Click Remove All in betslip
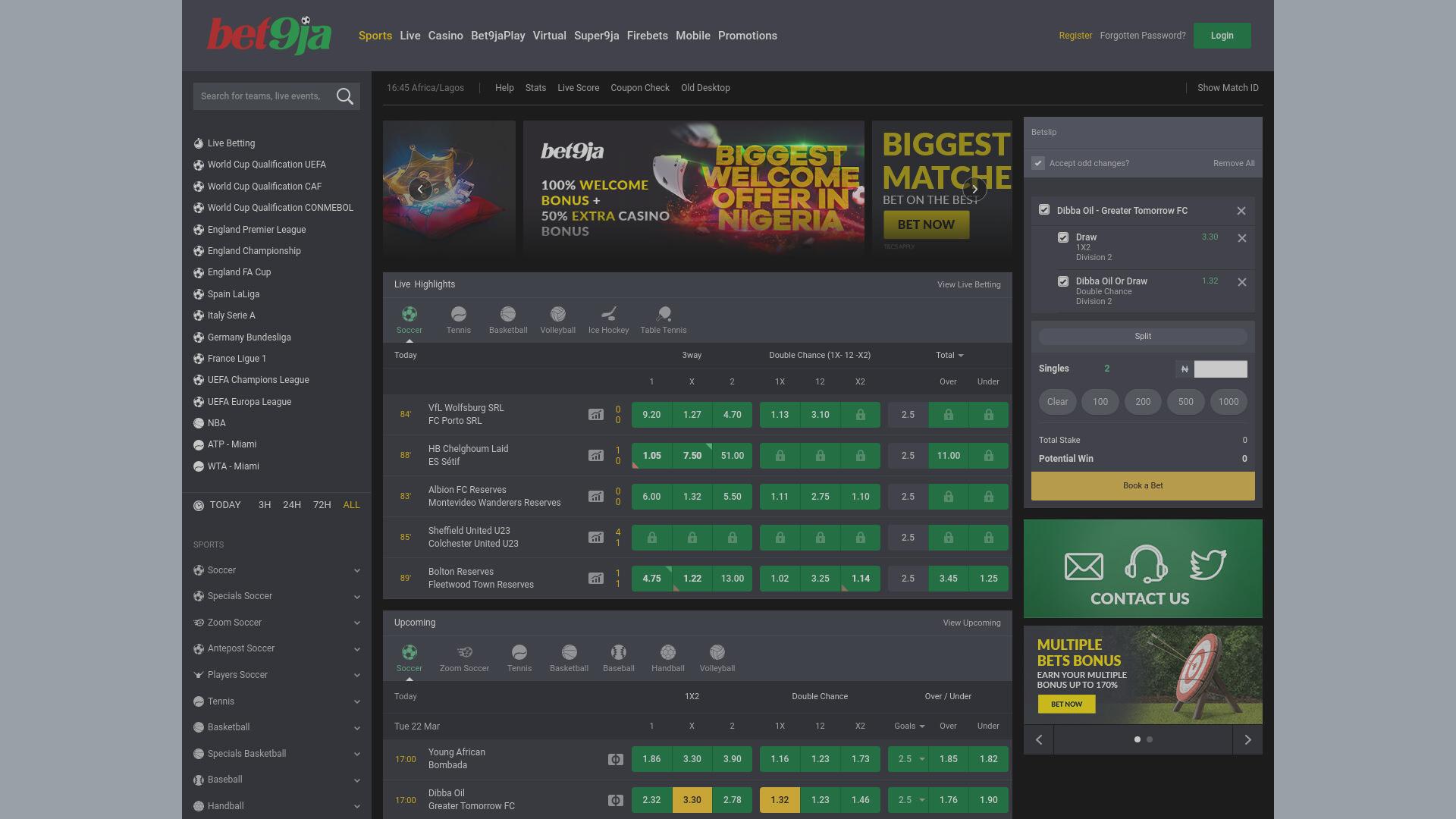 coord(1234,163)
